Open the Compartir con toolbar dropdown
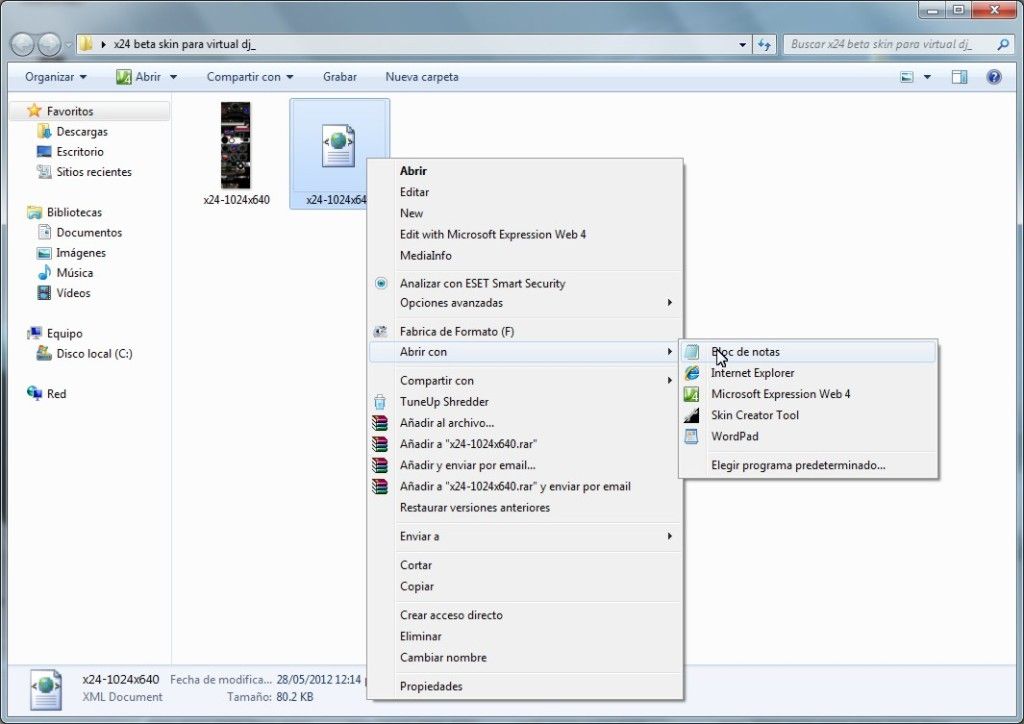Image resolution: width=1024 pixels, height=724 pixels. click(250, 77)
